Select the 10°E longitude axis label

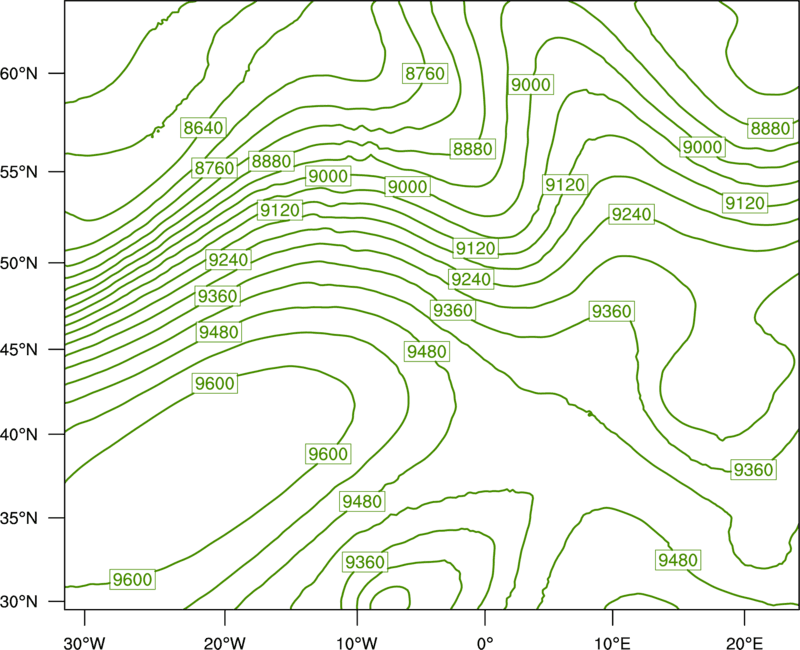tap(612, 643)
